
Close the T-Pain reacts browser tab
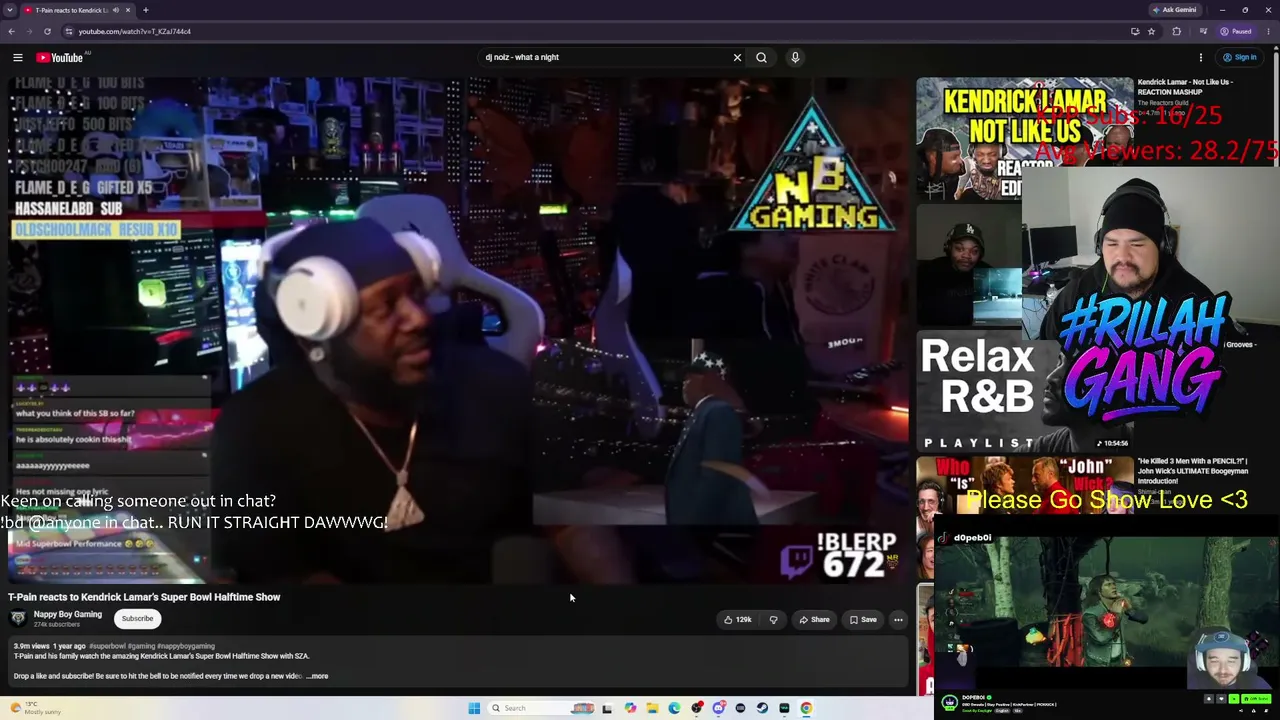pyautogui.click(x=129, y=10)
